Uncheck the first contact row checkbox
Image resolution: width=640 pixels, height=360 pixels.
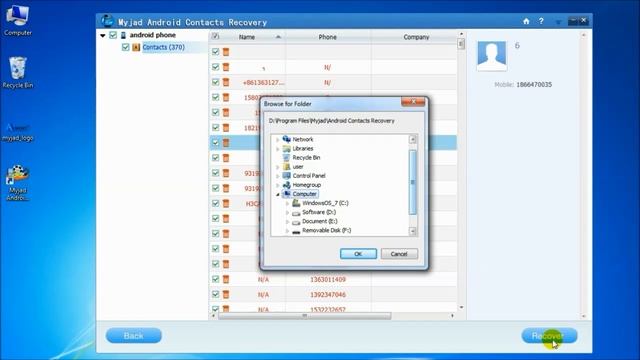(216, 51)
